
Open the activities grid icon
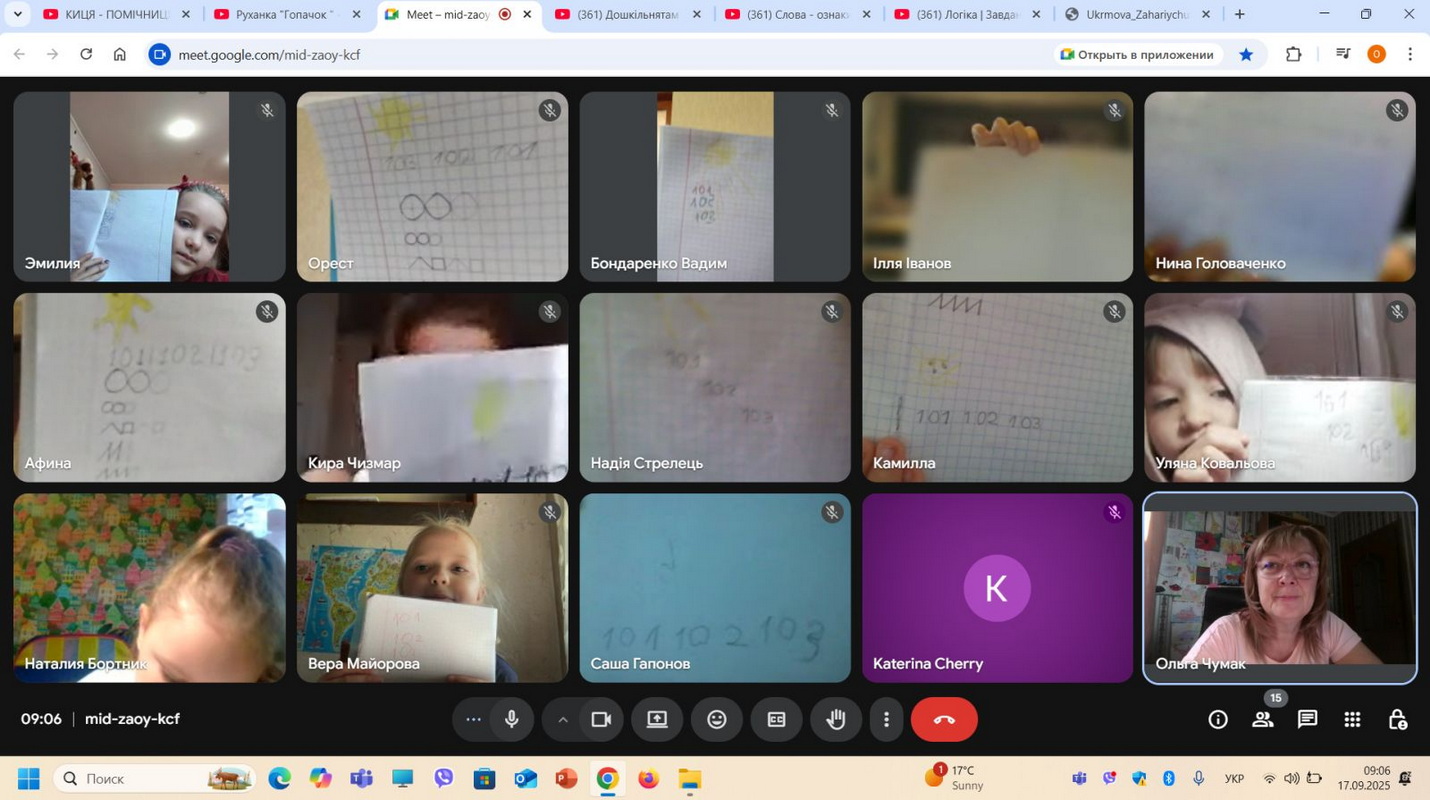(1352, 719)
